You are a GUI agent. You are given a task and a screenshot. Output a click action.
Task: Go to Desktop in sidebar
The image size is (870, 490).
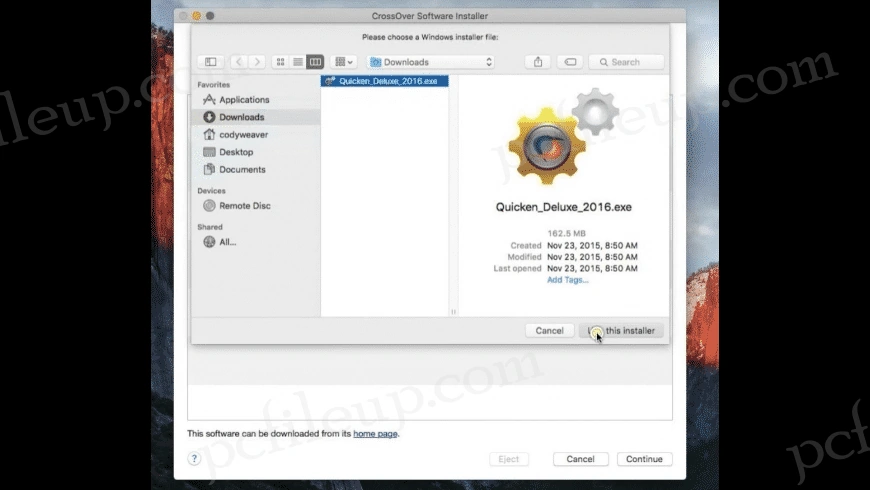(236, 152)
